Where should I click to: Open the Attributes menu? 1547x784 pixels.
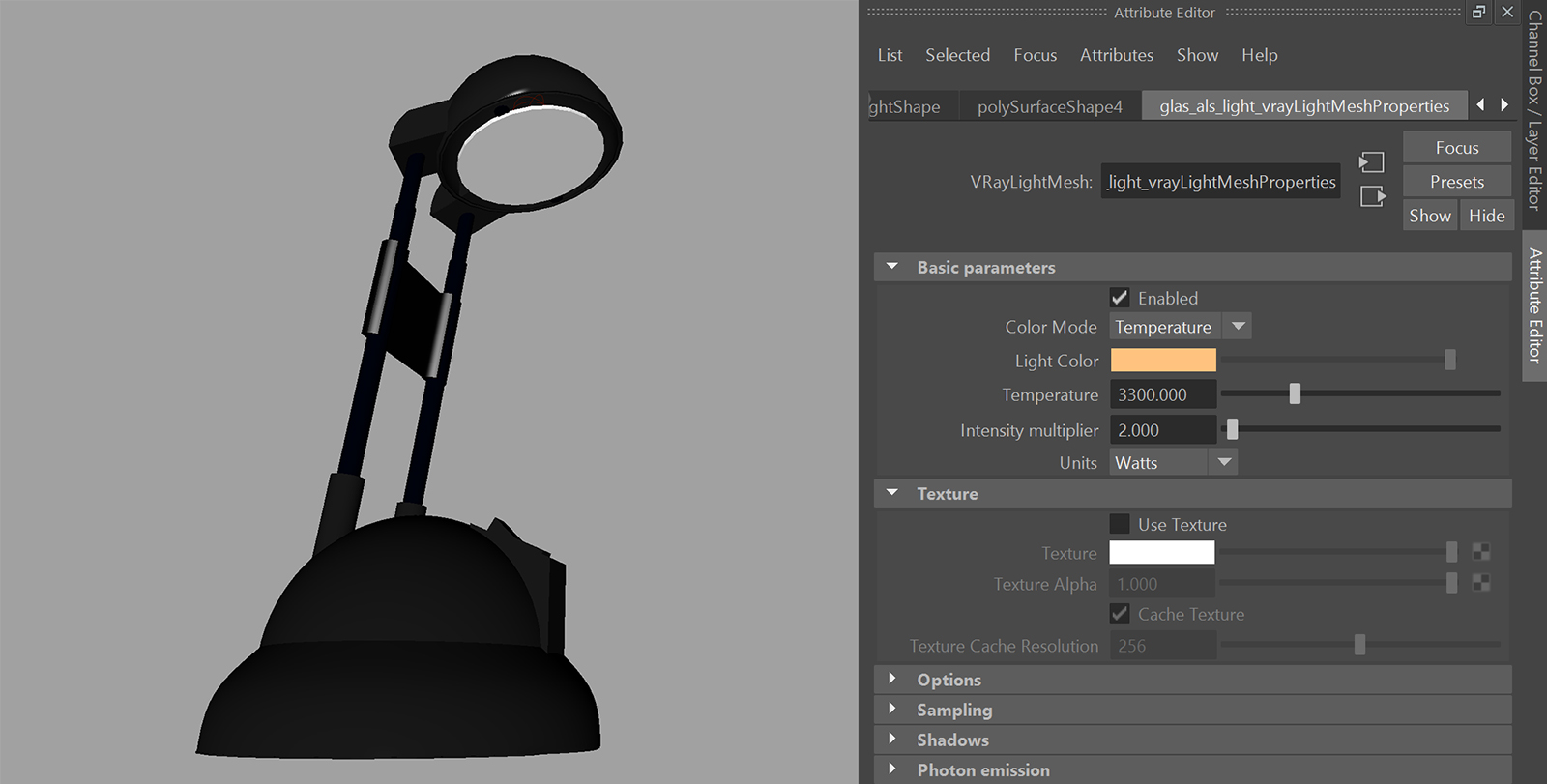point(1116,55)
